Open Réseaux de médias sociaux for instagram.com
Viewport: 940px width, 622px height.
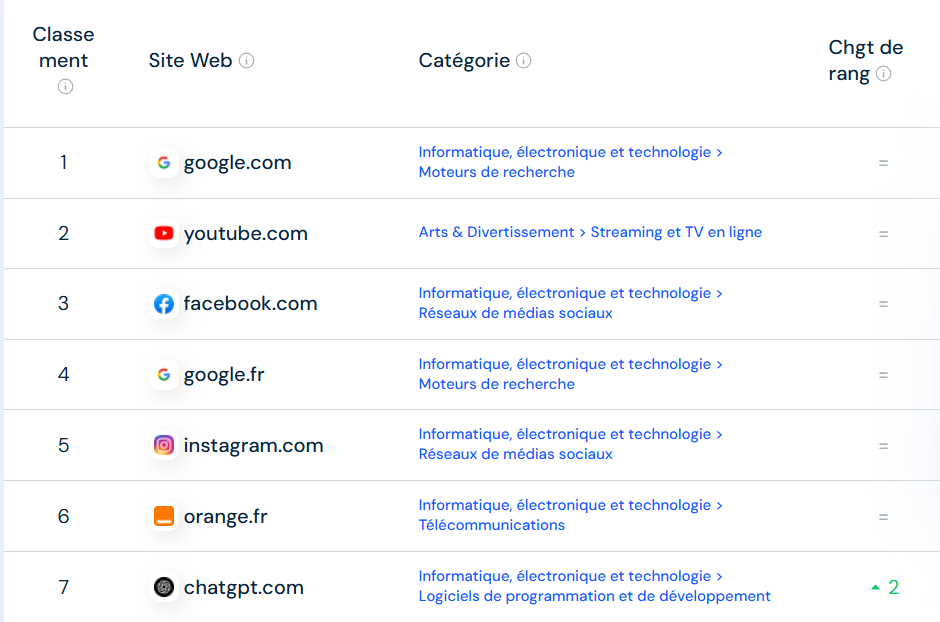coord(516,454)
